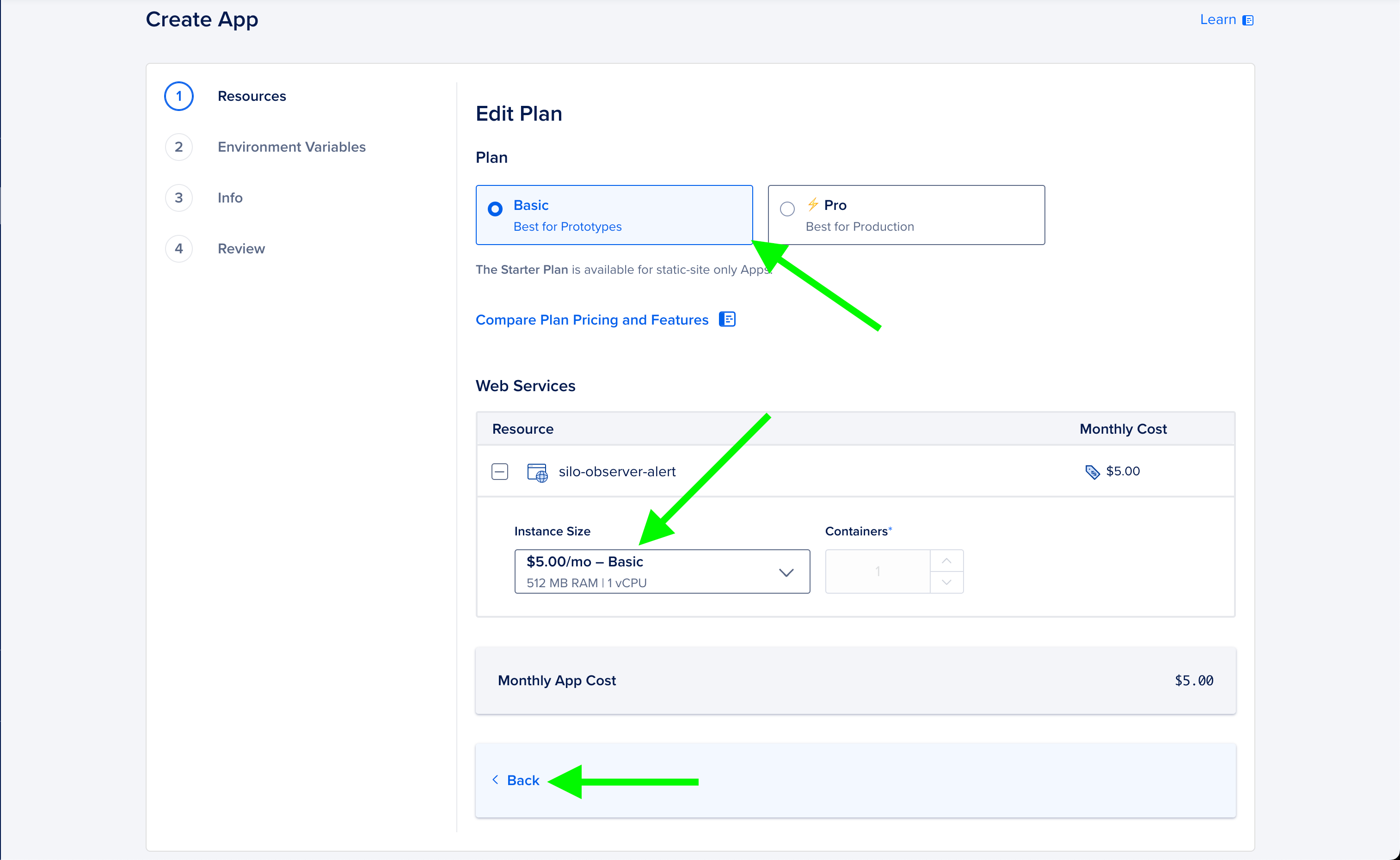Select the Basic plan radio button
Viewport: 1400px width, 860px height.
(x=495, y=209)
